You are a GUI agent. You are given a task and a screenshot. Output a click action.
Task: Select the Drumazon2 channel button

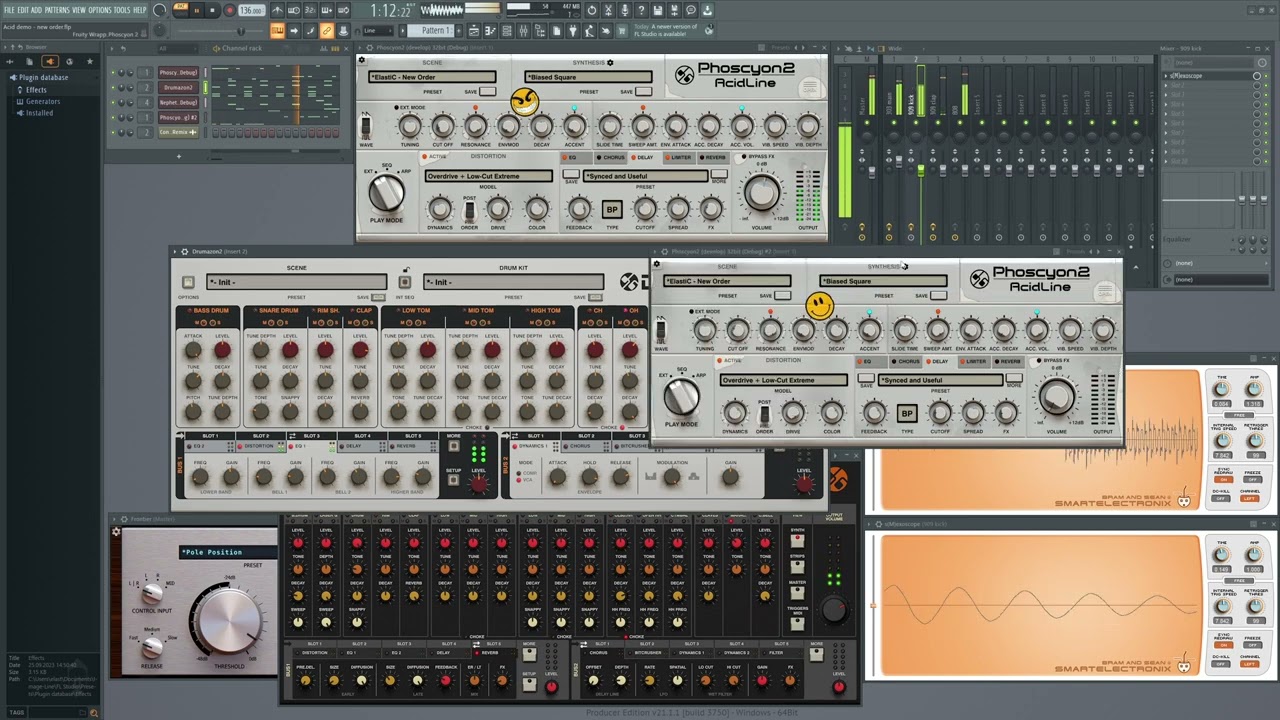coord(179,87)
